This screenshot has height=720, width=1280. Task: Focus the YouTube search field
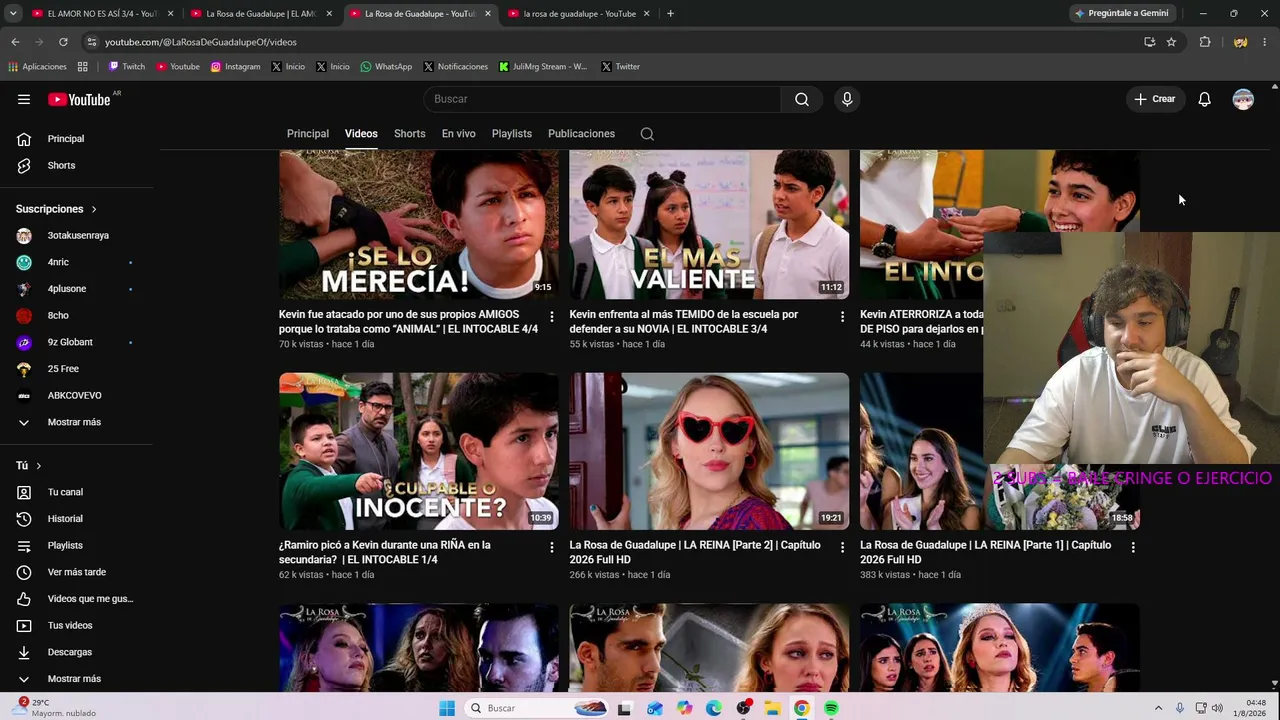[x=602, y=99]
